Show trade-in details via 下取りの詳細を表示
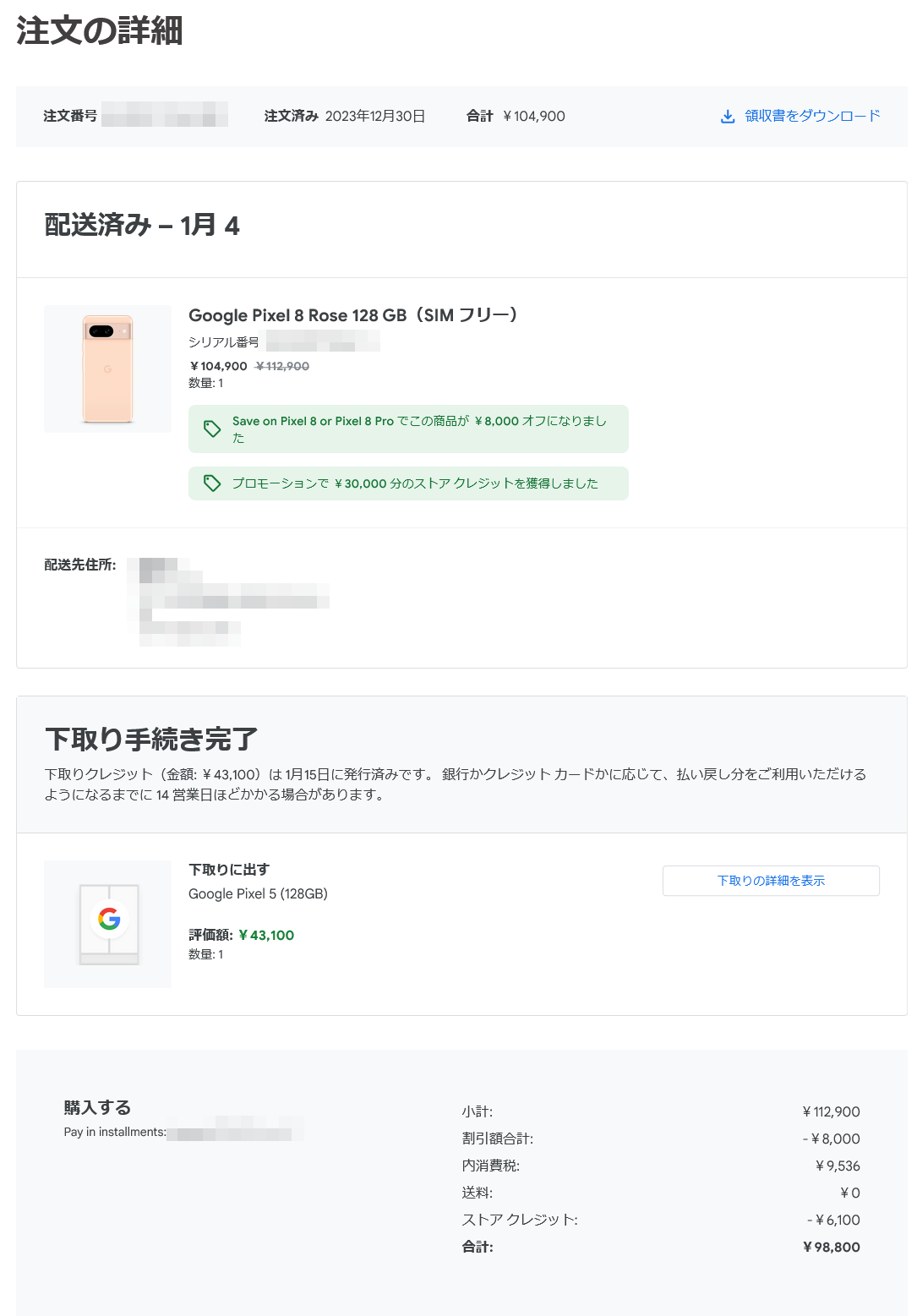Screen dimensions: 917x1316 tap(771, 880)
